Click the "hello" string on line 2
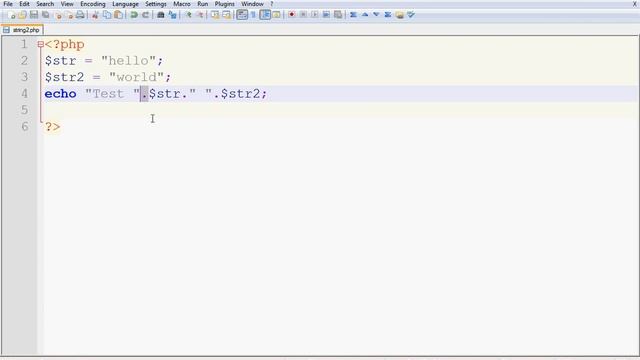Screen dimensions: 640x360 129,60
